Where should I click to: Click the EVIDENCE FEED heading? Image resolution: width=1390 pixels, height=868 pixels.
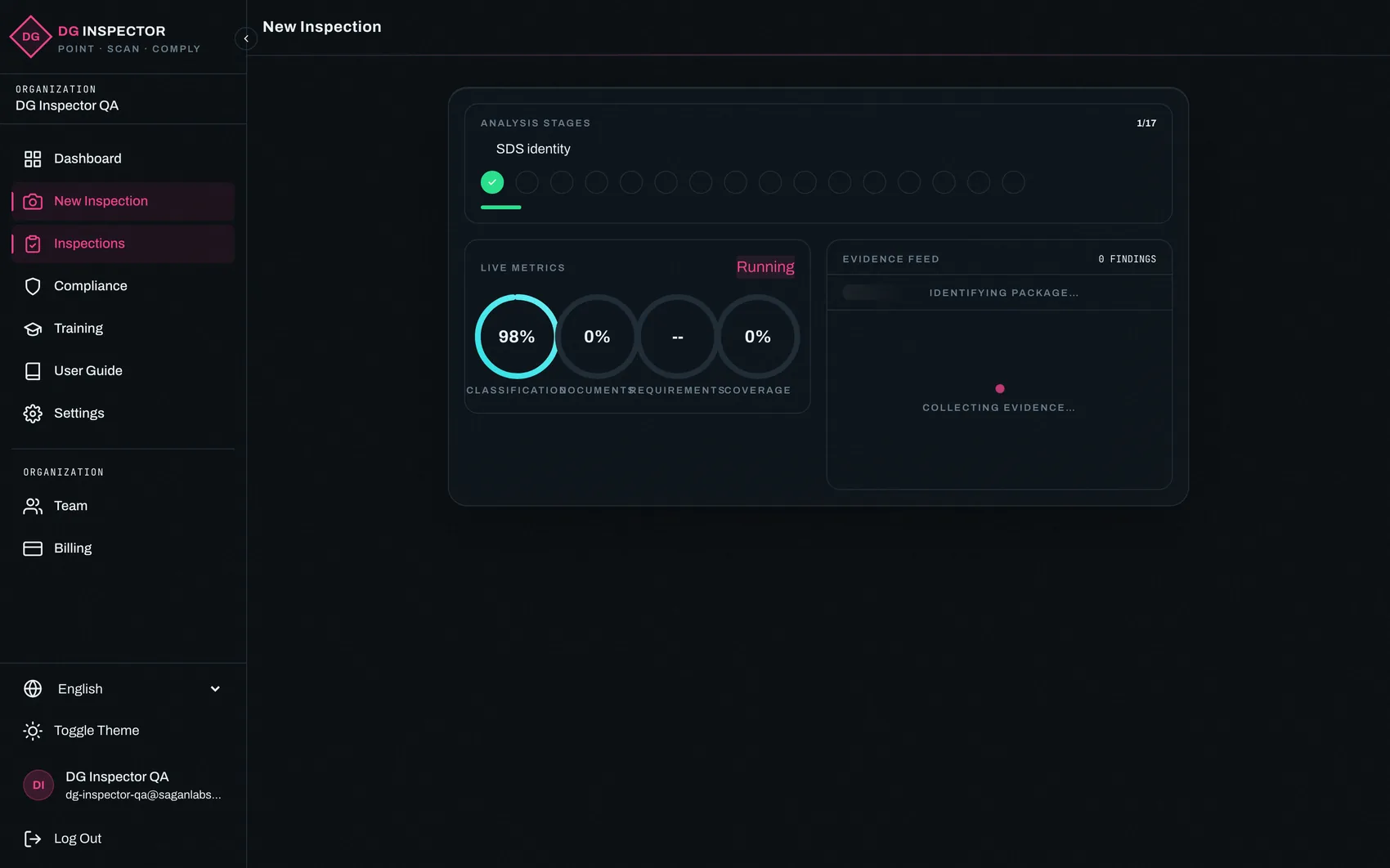890,259
